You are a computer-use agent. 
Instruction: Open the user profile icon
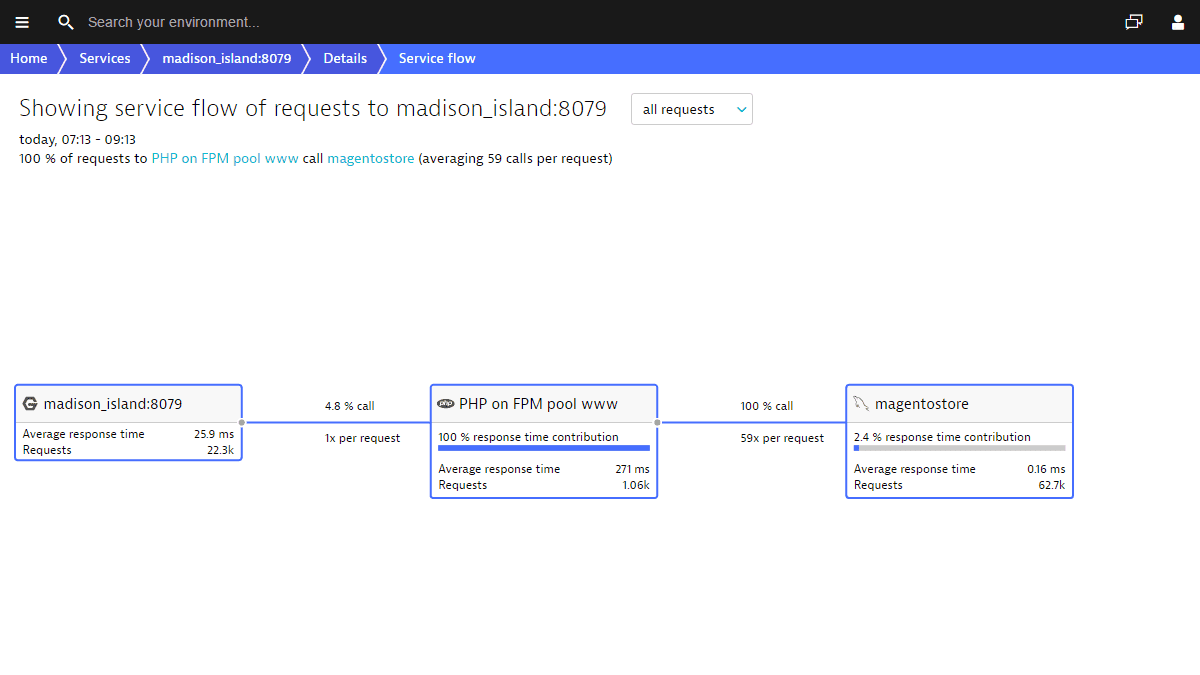point(1178,22)
